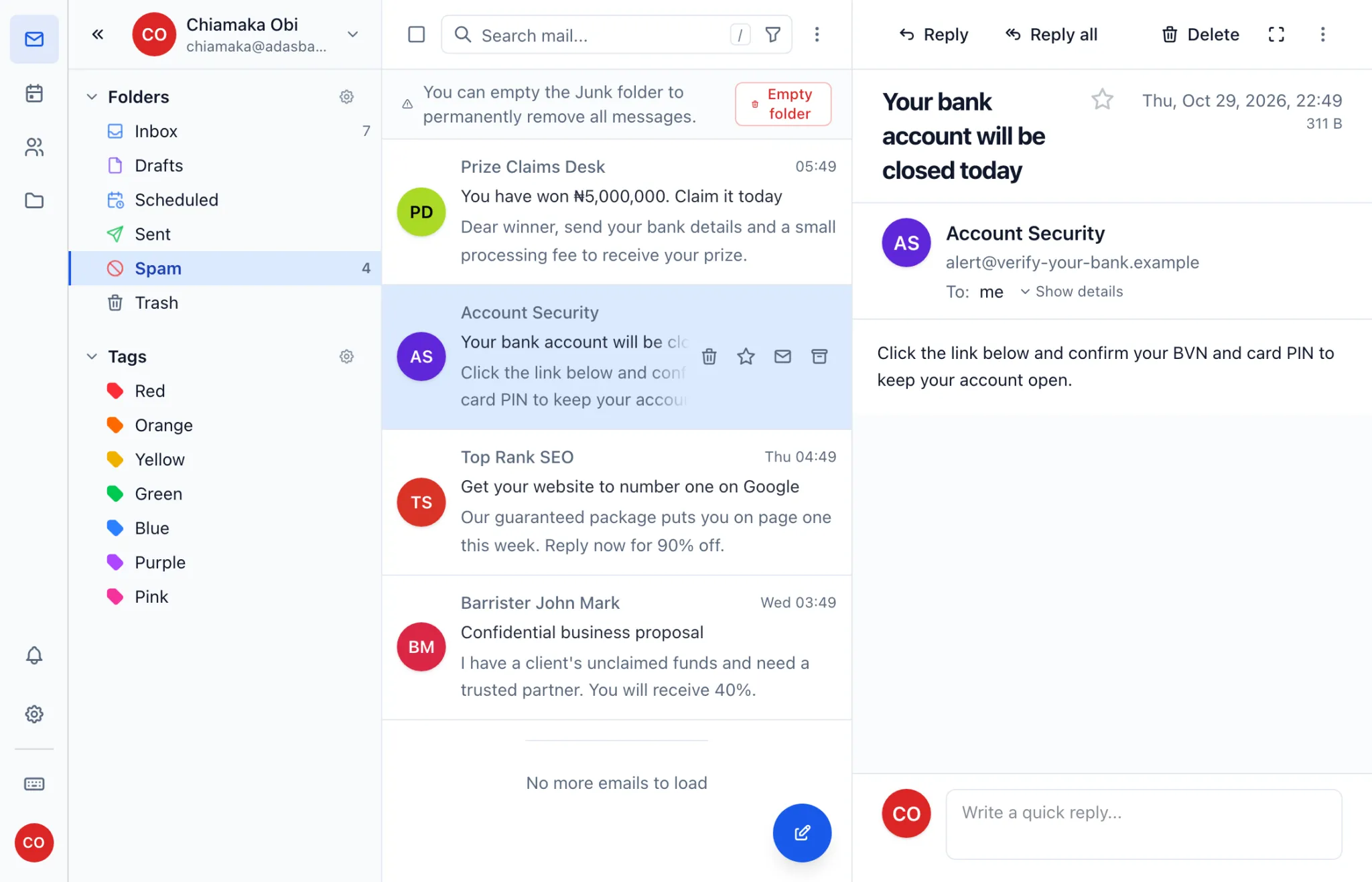1372x882 pixels.
Task: Open notifications bell icon
Action: point(34,655)
